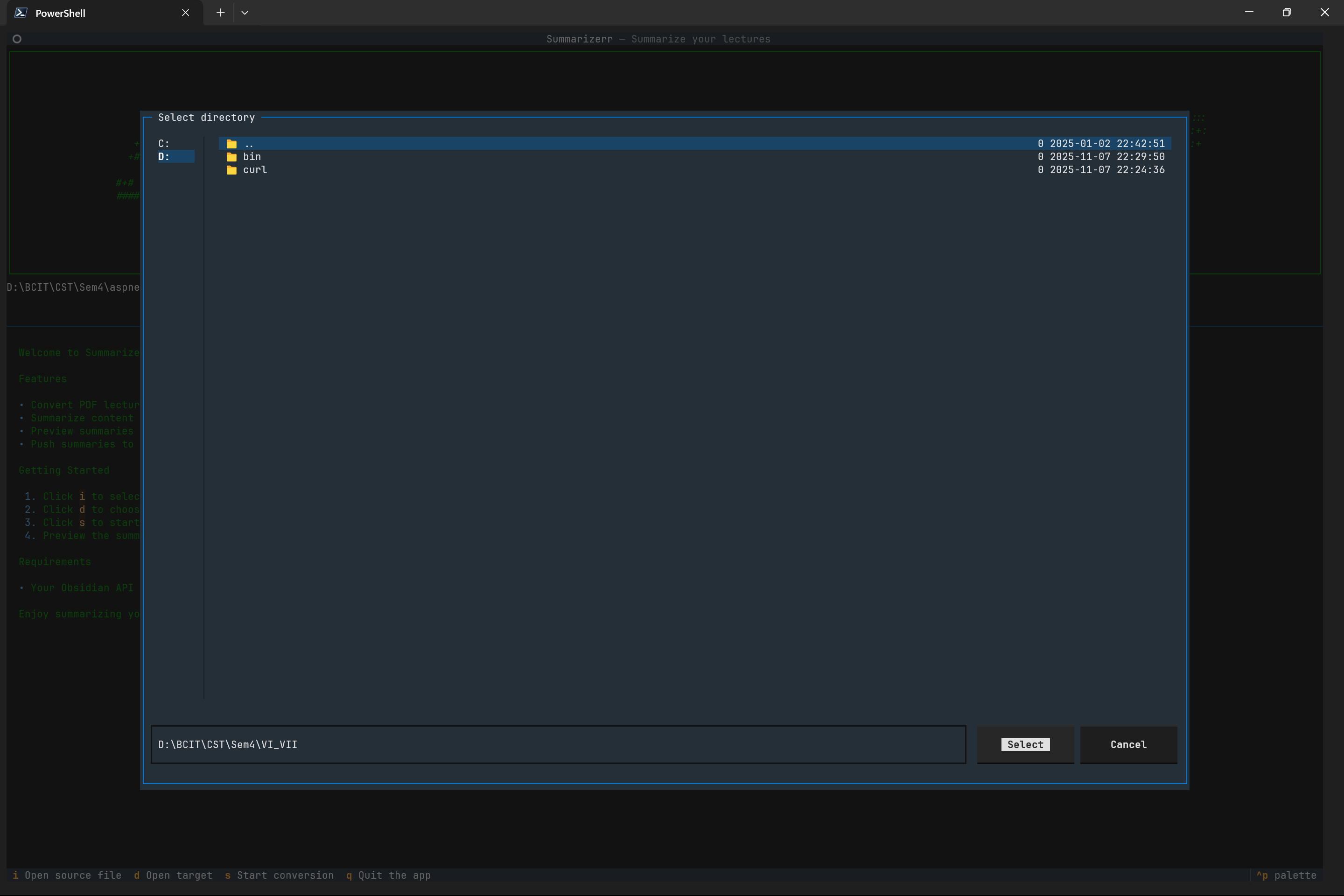Select the C: drive
Image resolution: width=1344 pixels, height=896 pixels.
tap(164, 143)
